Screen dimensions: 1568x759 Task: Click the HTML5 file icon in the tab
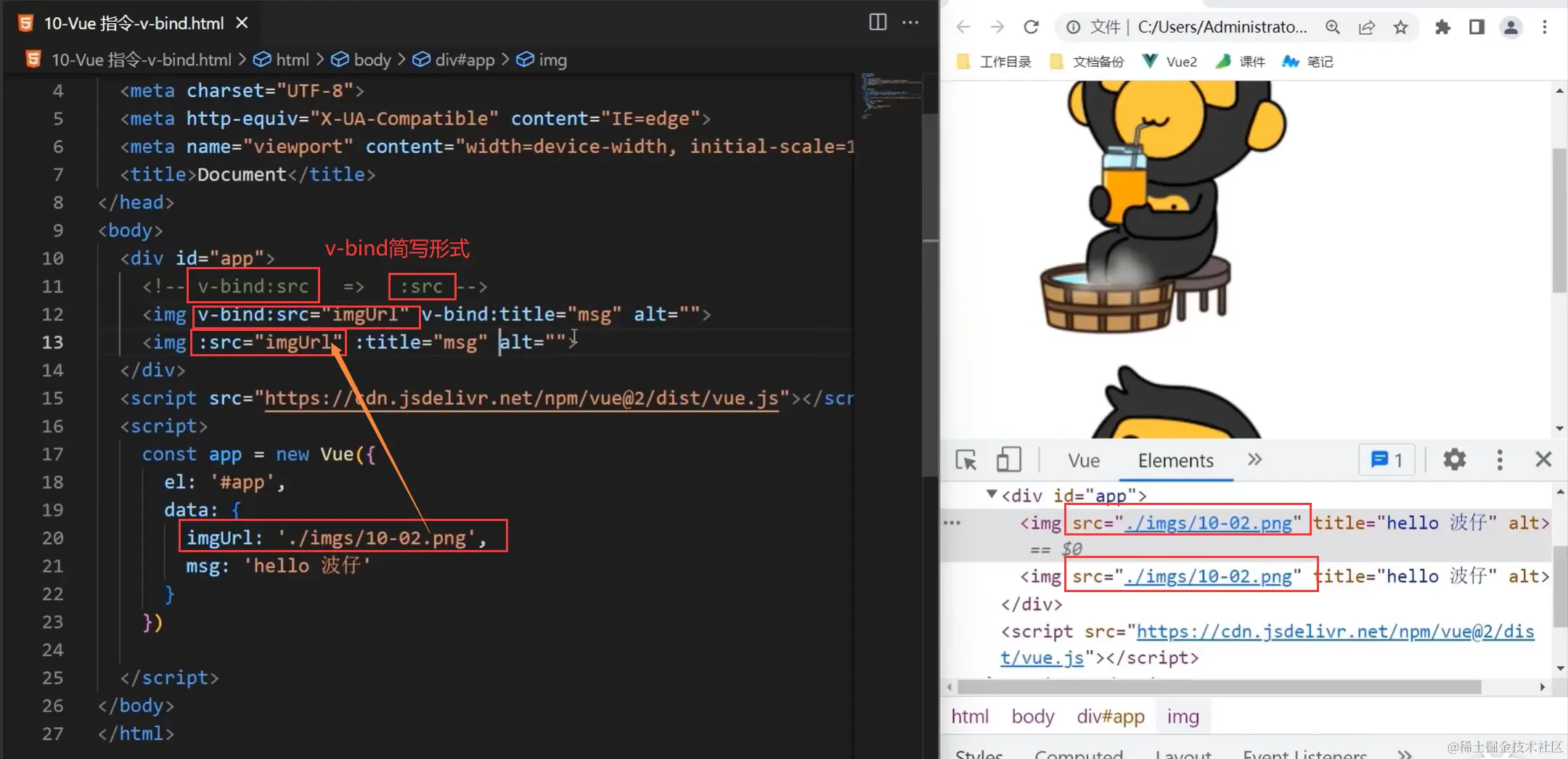(25, 23)
